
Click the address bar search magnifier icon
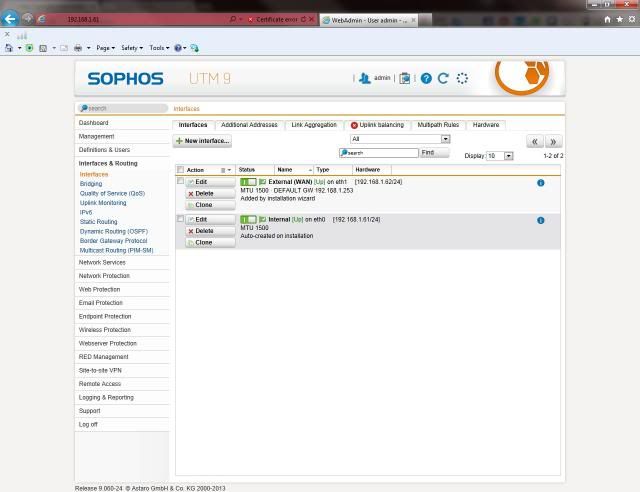click(233, 19)
